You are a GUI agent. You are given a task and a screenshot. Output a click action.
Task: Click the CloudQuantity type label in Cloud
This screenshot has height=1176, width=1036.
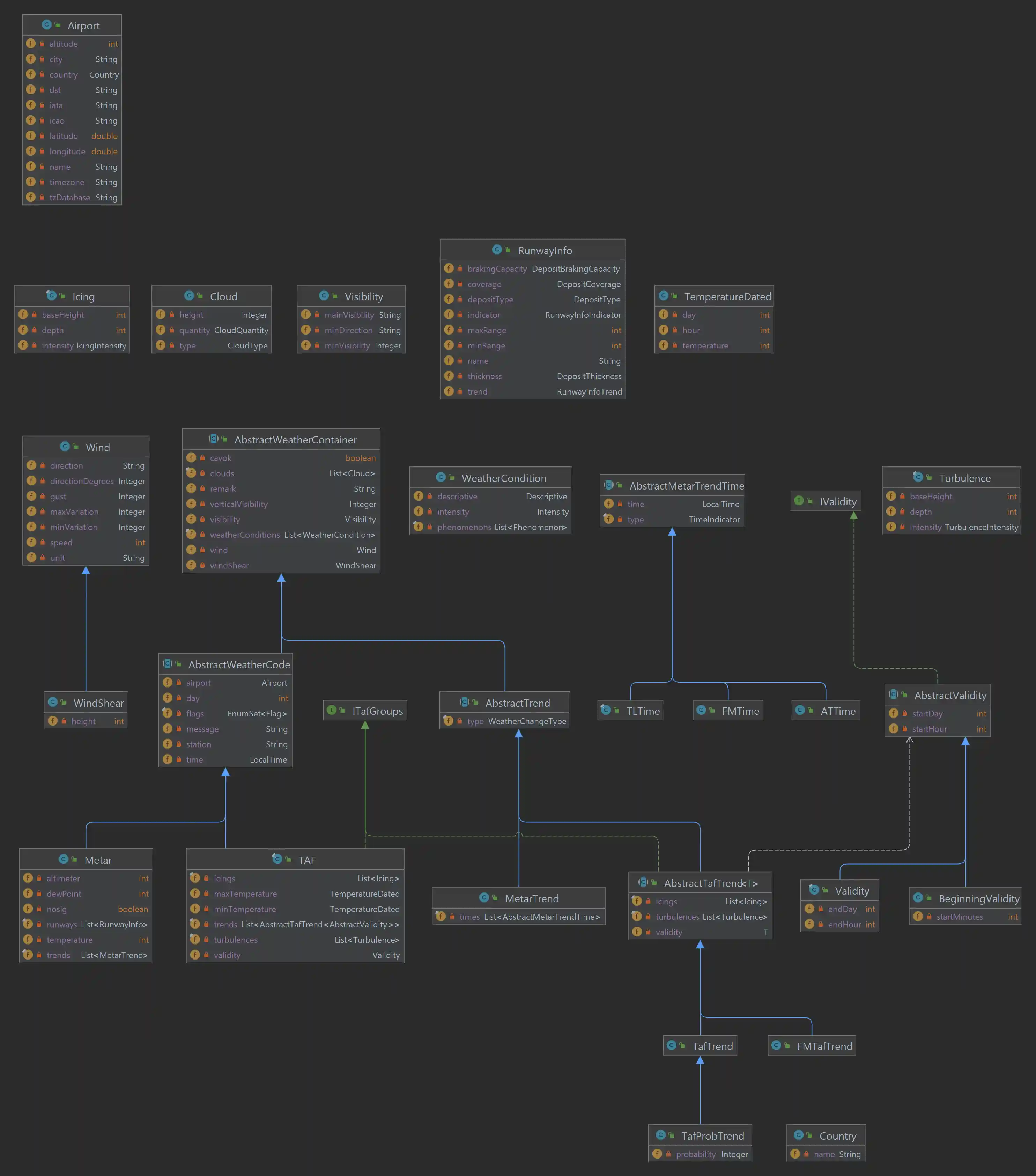tap(241, 330)
